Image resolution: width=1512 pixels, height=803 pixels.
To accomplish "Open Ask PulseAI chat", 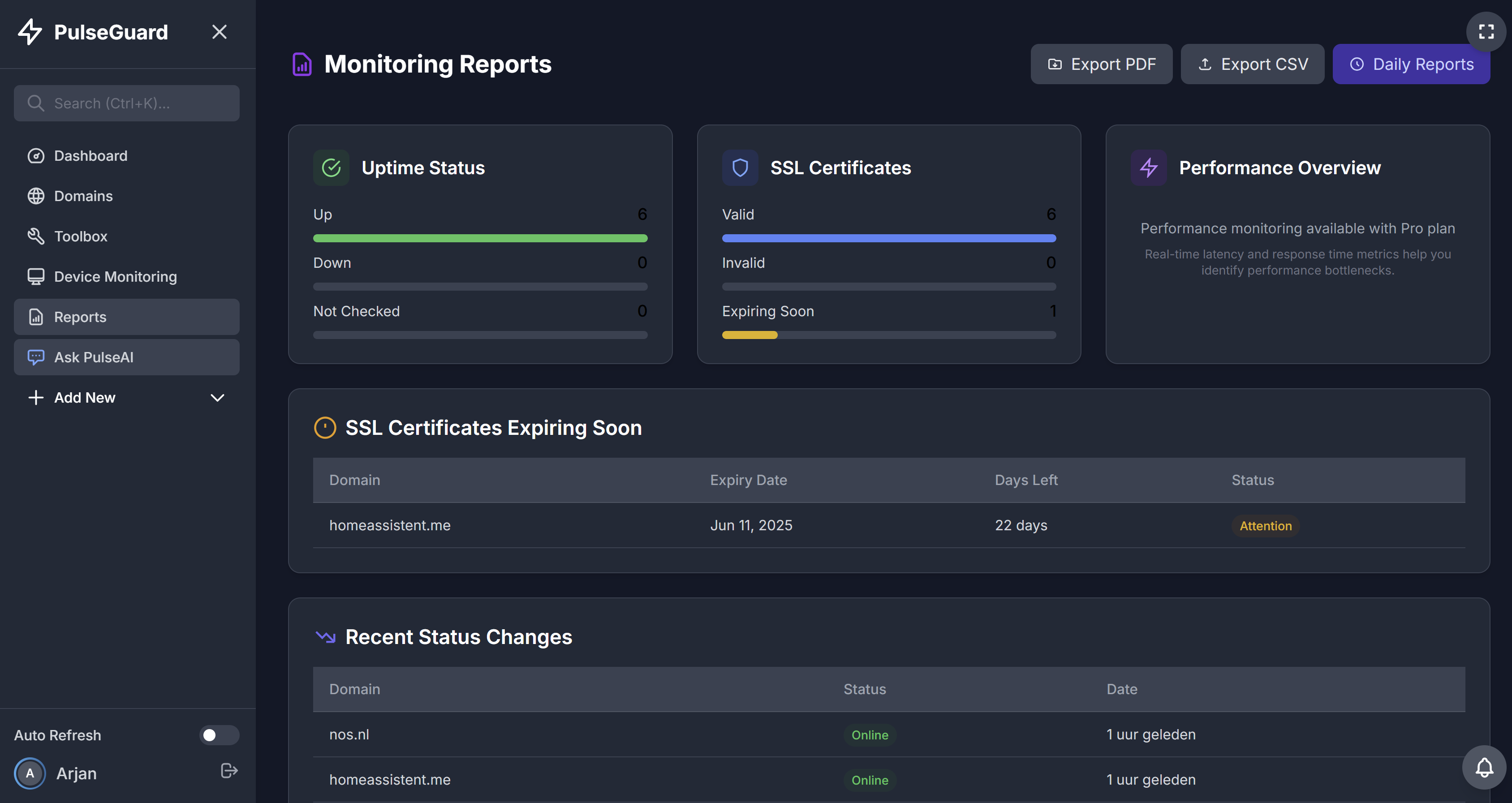I will (x=94, y=357).
